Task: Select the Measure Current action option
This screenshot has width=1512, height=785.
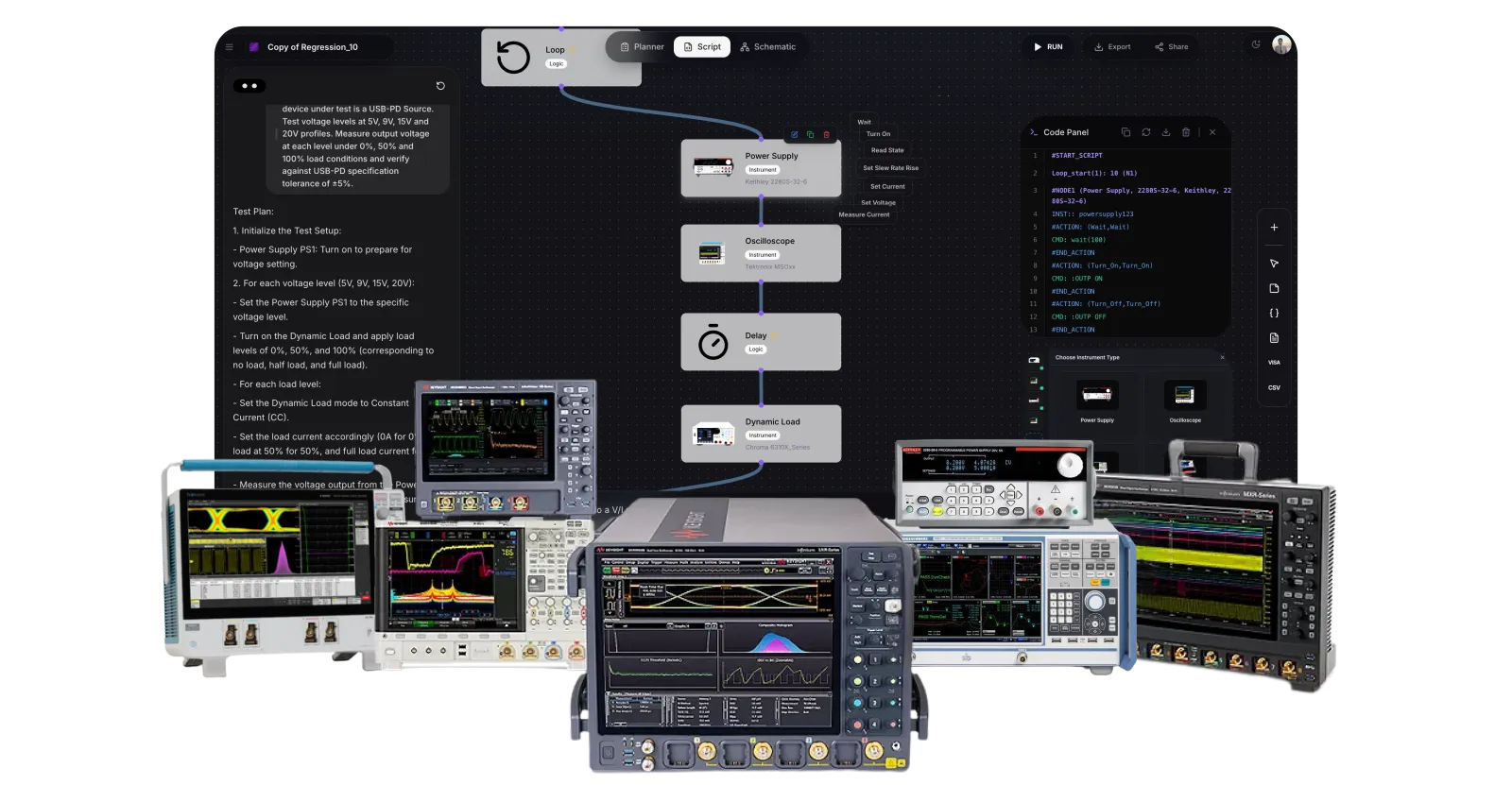Action: (864, 215)
